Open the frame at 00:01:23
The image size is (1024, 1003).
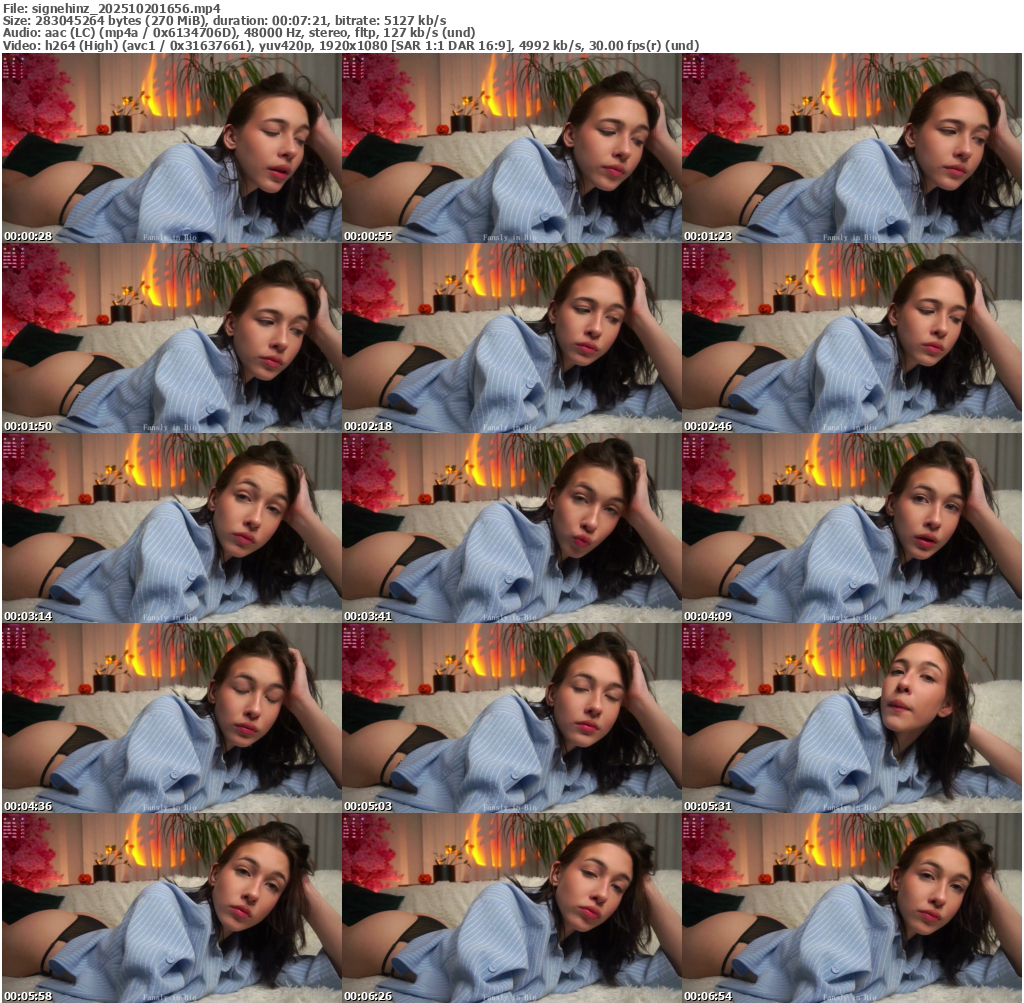click(852, 148)
